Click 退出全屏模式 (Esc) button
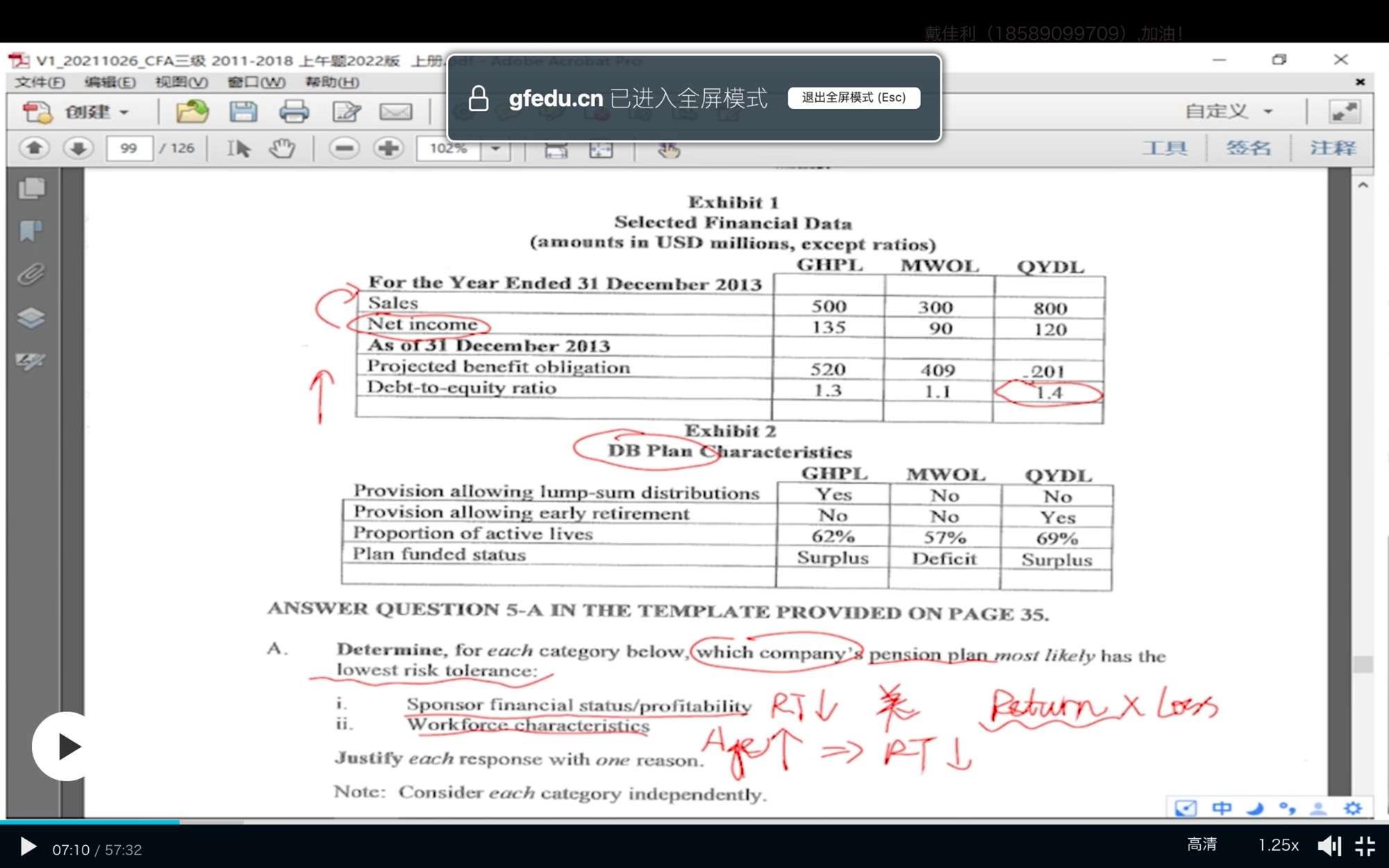Screen dimensions: 1389x868 tap(854, 98)
